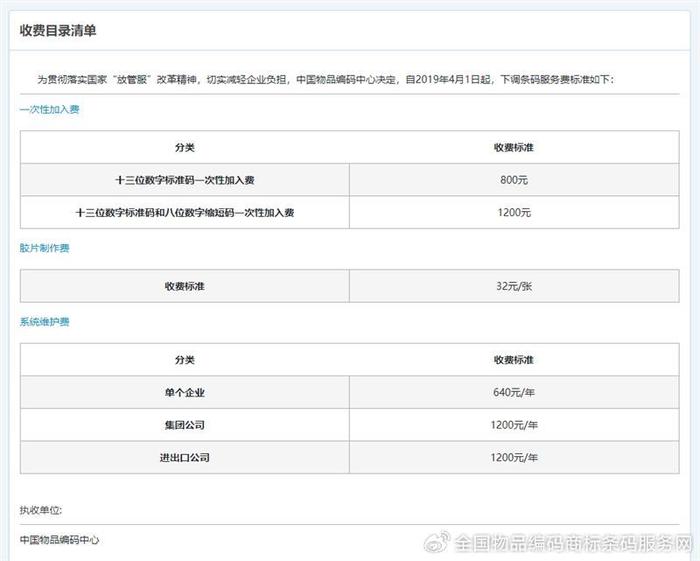
Task: Click the 分类 header in the 一次性加入费 table
Action: pos(185,147)
